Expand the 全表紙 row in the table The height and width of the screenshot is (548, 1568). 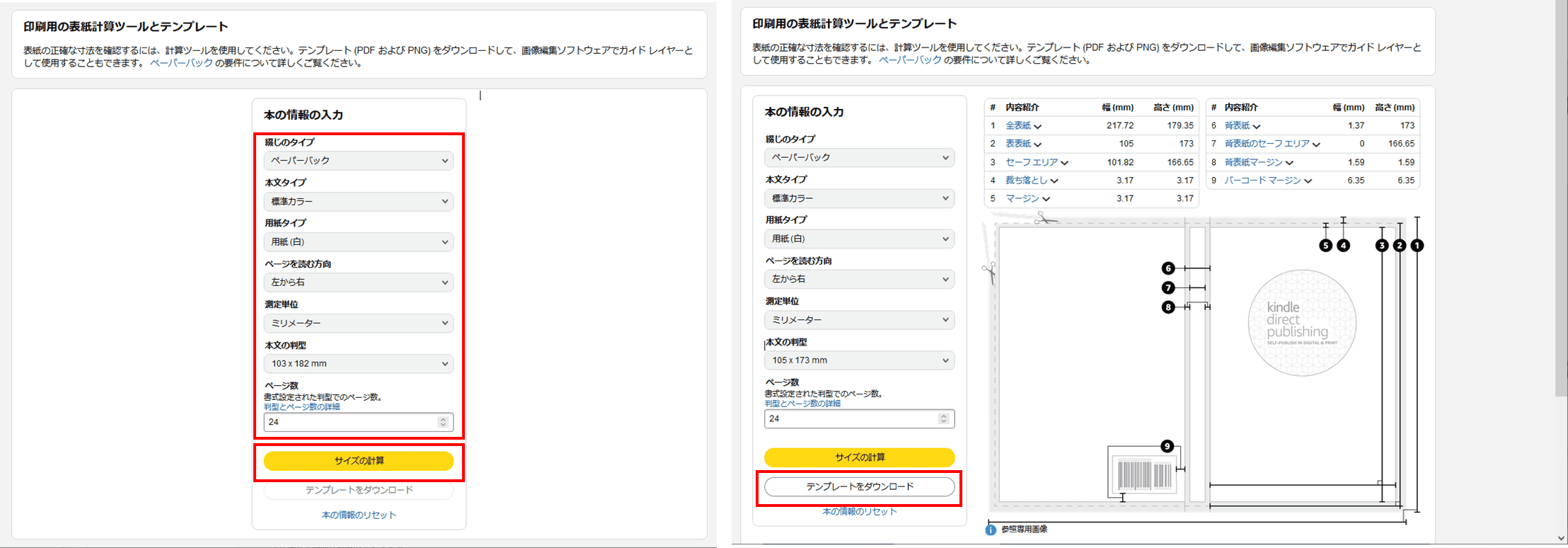click(x=1023, y=126)
